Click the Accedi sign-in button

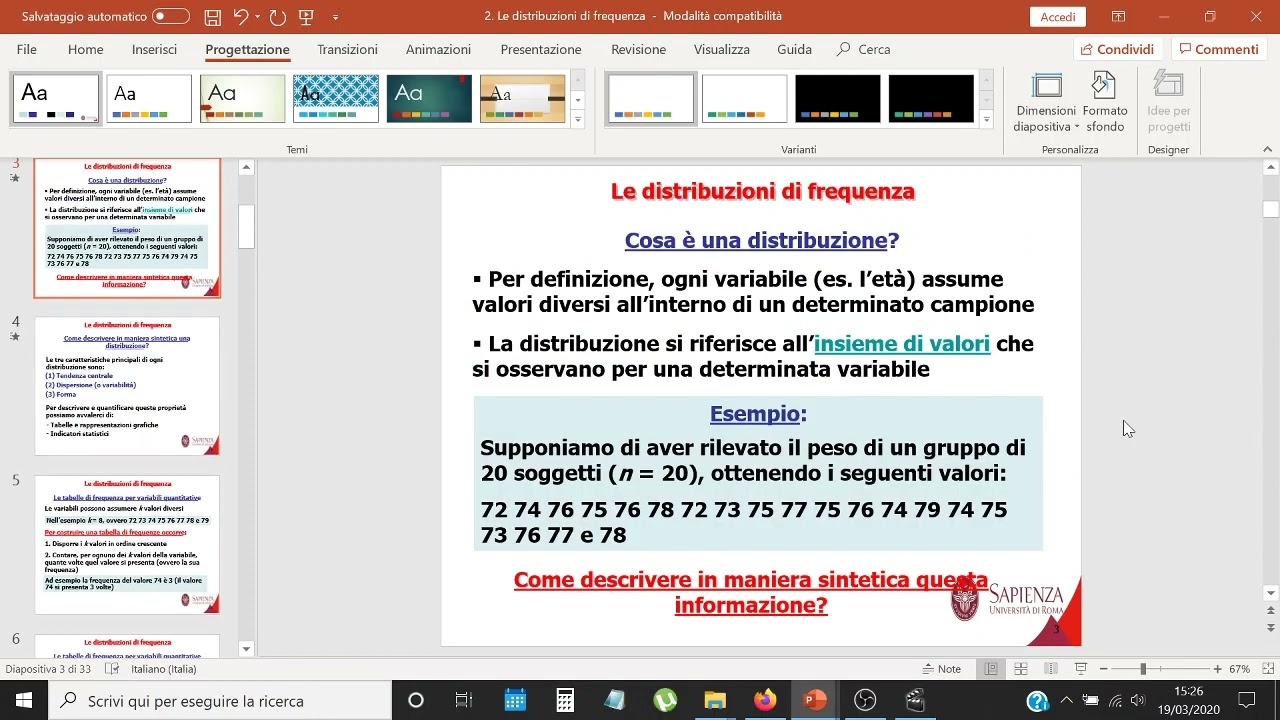coord(1057,17)
